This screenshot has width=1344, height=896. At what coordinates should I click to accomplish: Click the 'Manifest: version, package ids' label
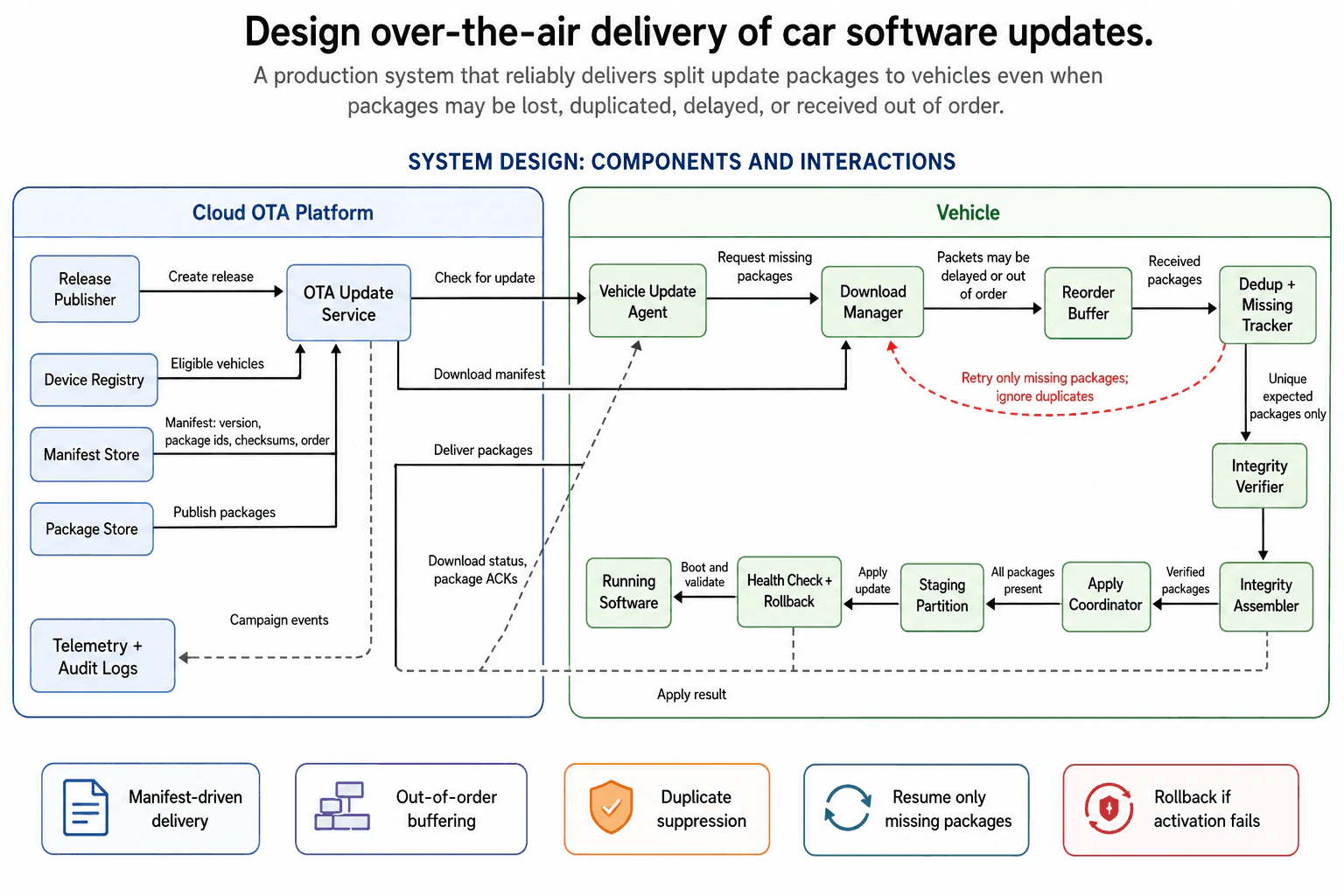click(248, 431)
